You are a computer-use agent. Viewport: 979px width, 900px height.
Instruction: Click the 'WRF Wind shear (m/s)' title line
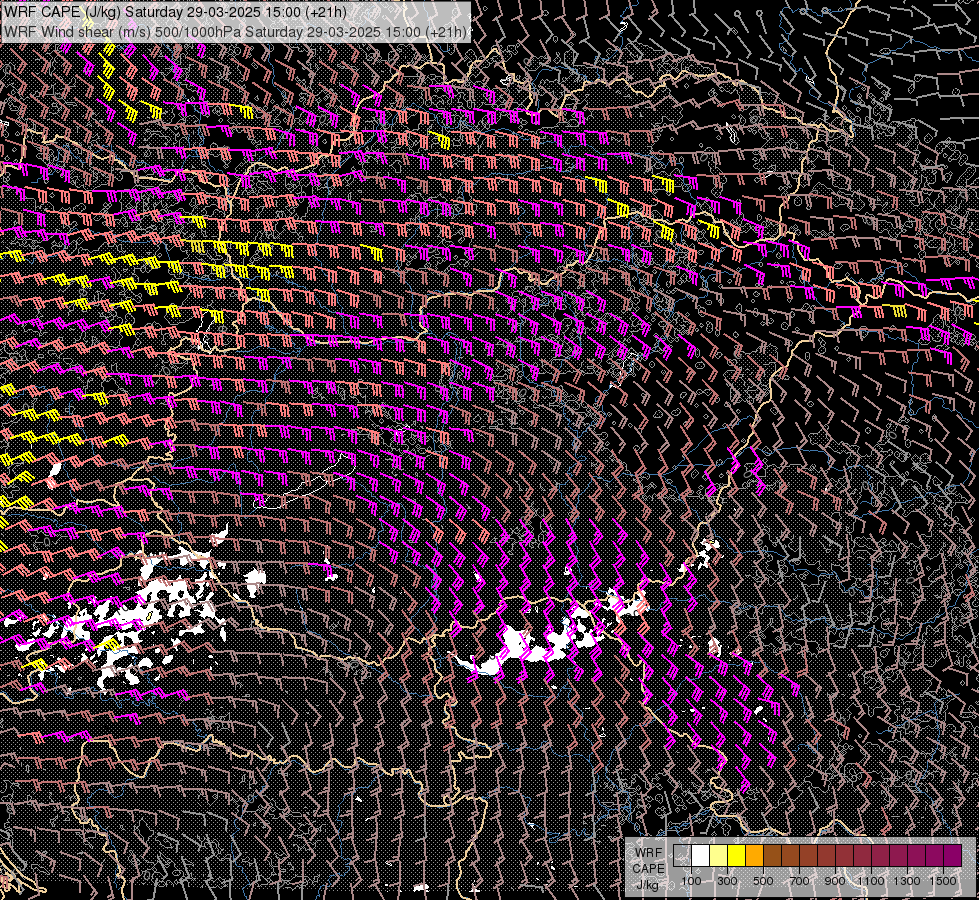pyautogui.click(x=235, y=32)
